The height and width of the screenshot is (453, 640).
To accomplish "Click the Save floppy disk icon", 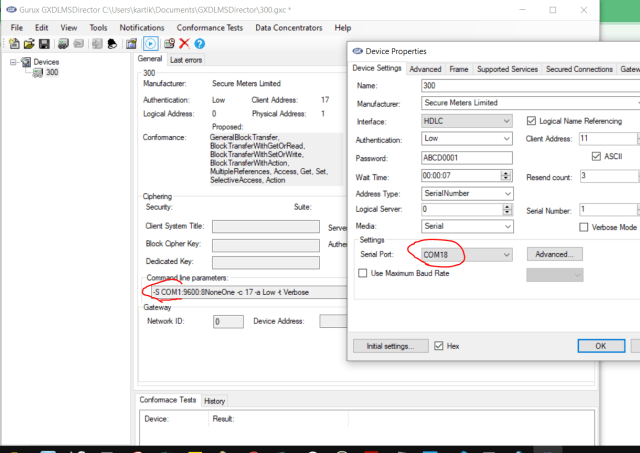I will [44, 44].
